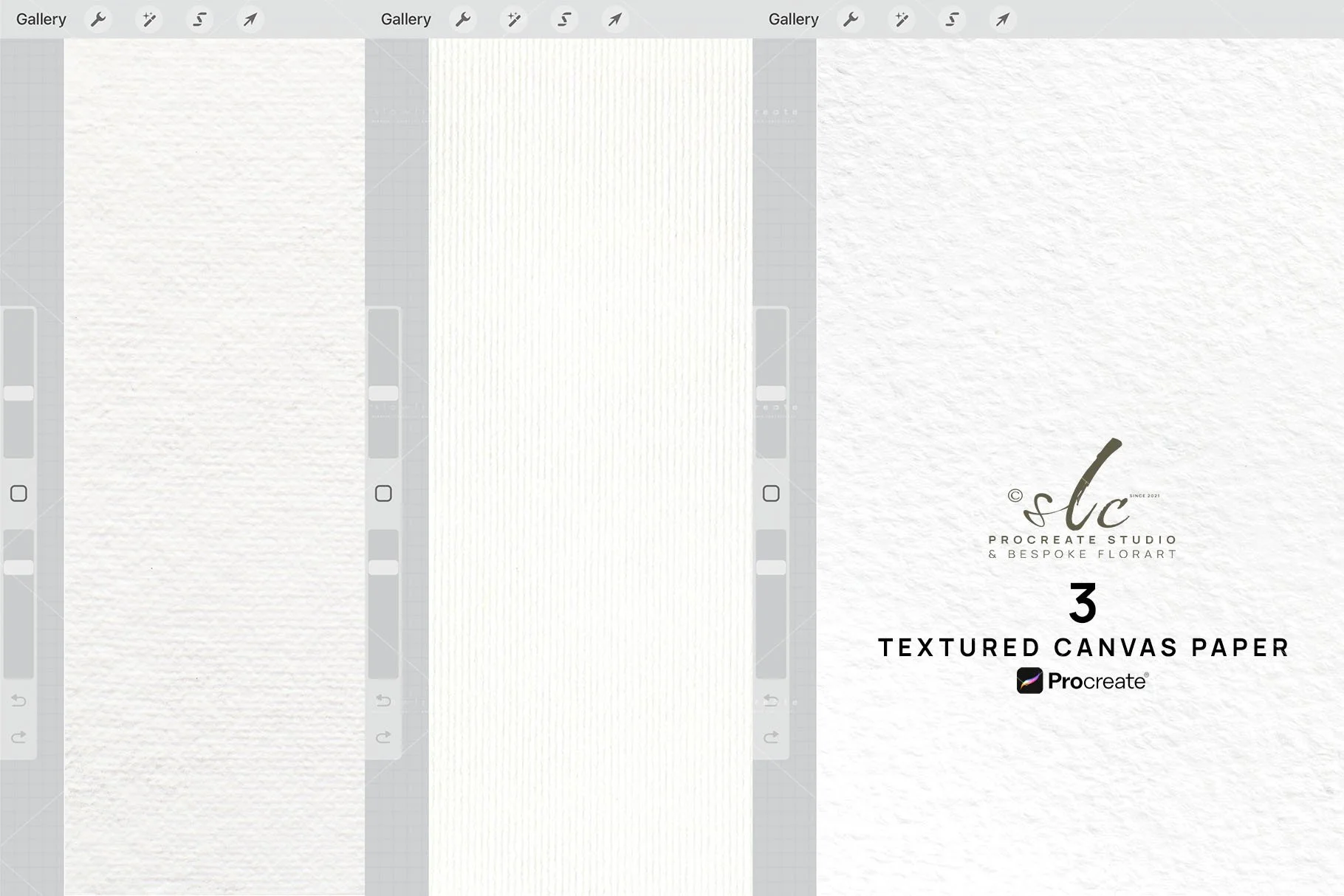Return to Gallery from the middle canvas
This screenshot has height=896, width=1344.
[405, 19]
